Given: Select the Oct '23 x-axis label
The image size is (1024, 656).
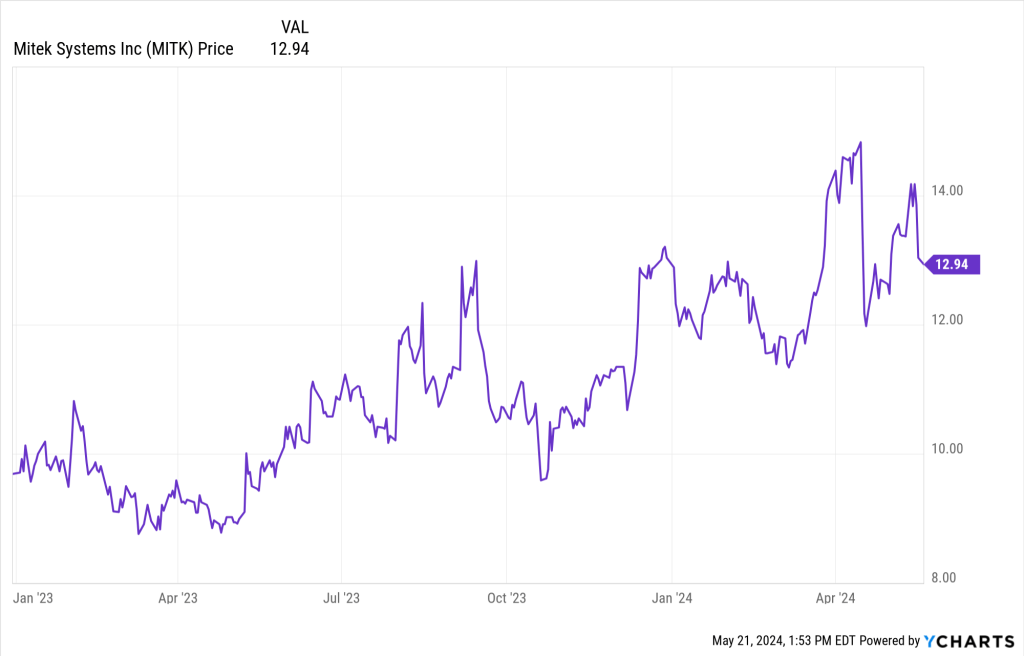Looking at the screenshot, I should [x=506, y=598].
